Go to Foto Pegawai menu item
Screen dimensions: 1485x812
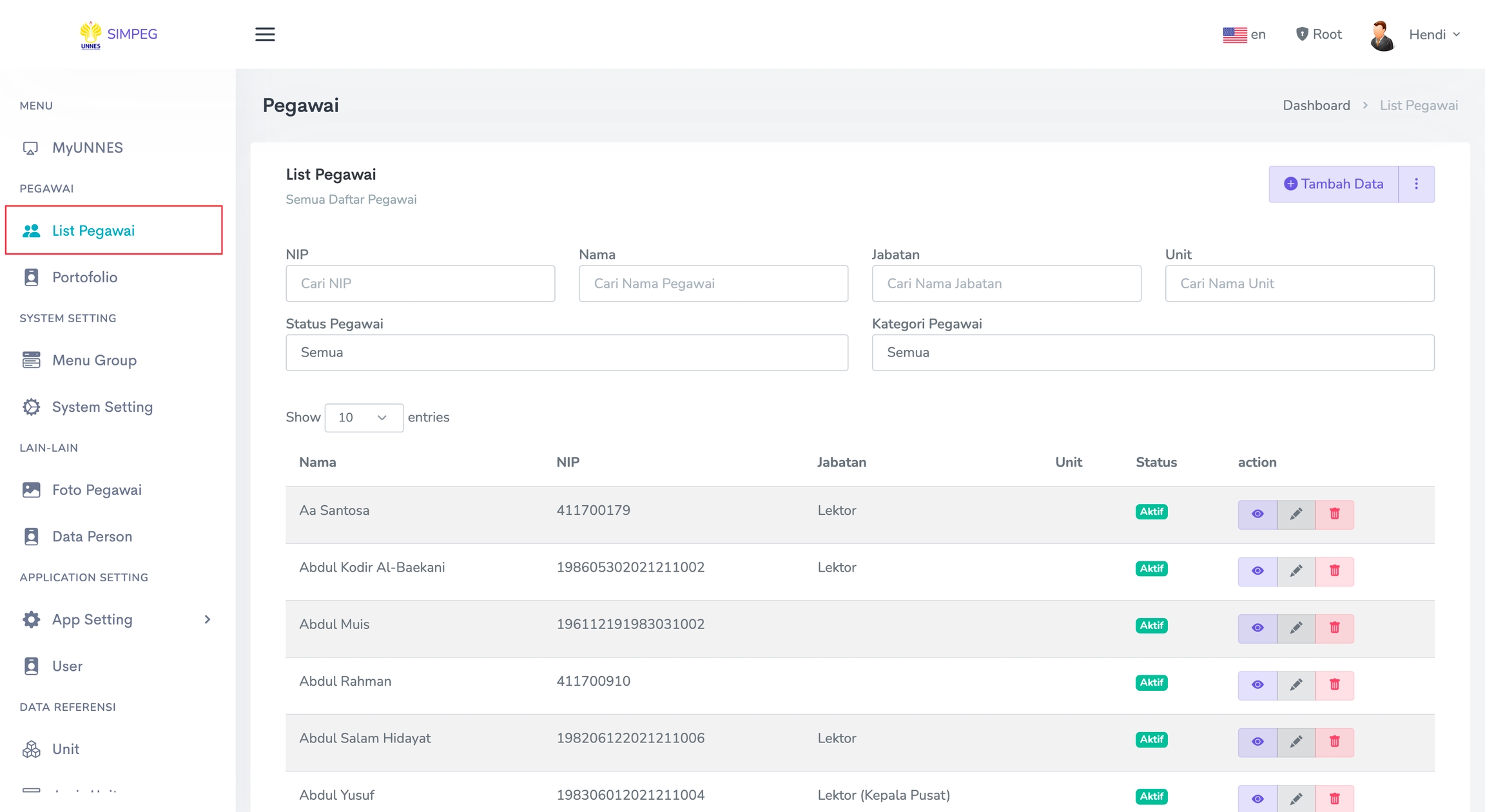point(97,490)
